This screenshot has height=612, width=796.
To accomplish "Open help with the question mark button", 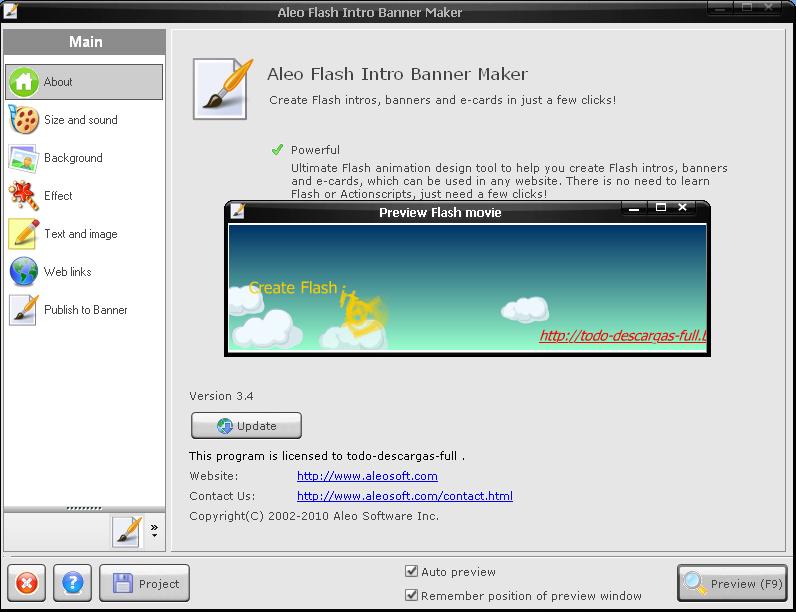I will click(x=73, y=583).
